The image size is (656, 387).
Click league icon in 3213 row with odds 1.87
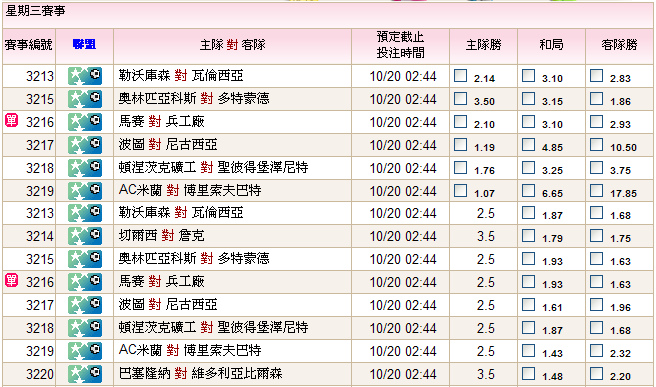click(x=85, y=213)
